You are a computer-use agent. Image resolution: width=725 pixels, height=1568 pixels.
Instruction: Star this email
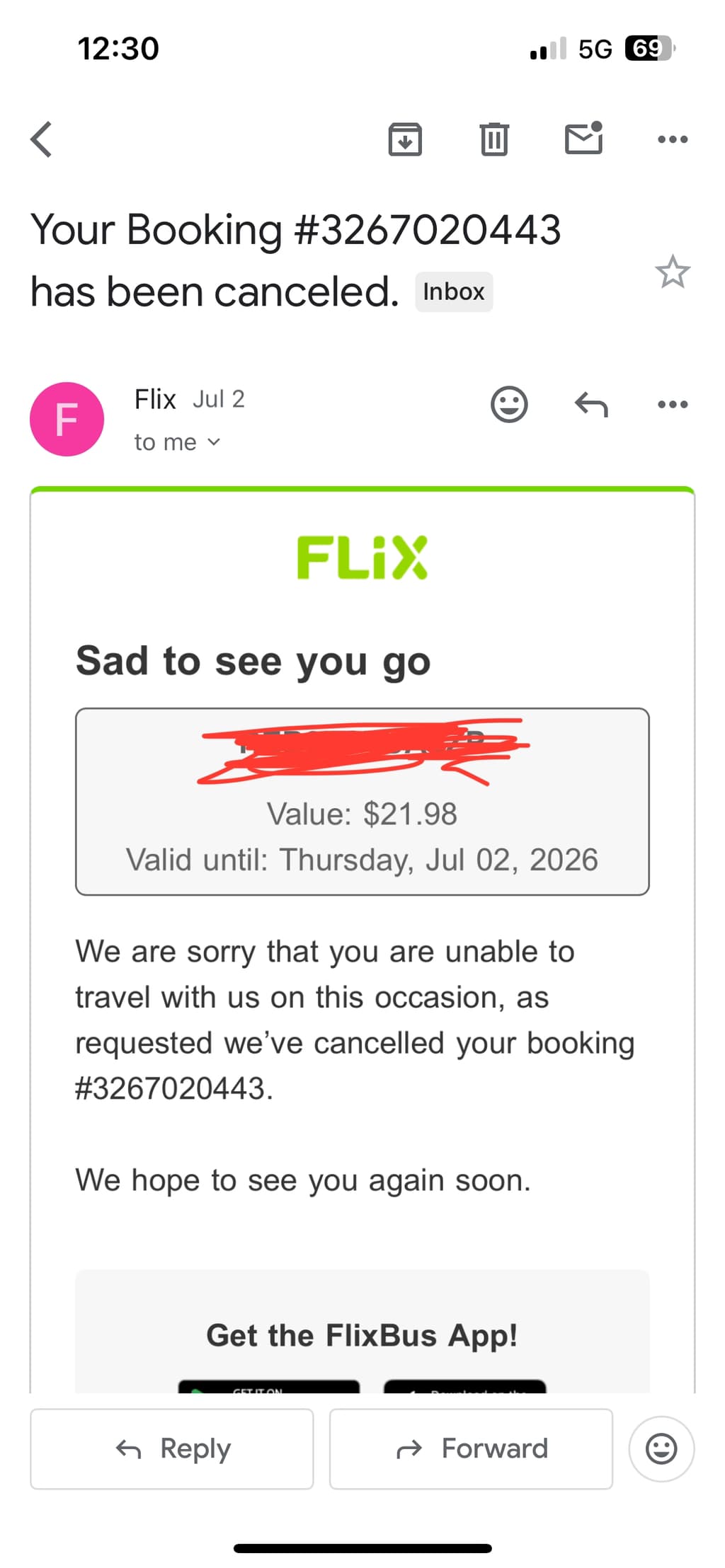click(673, 272)
